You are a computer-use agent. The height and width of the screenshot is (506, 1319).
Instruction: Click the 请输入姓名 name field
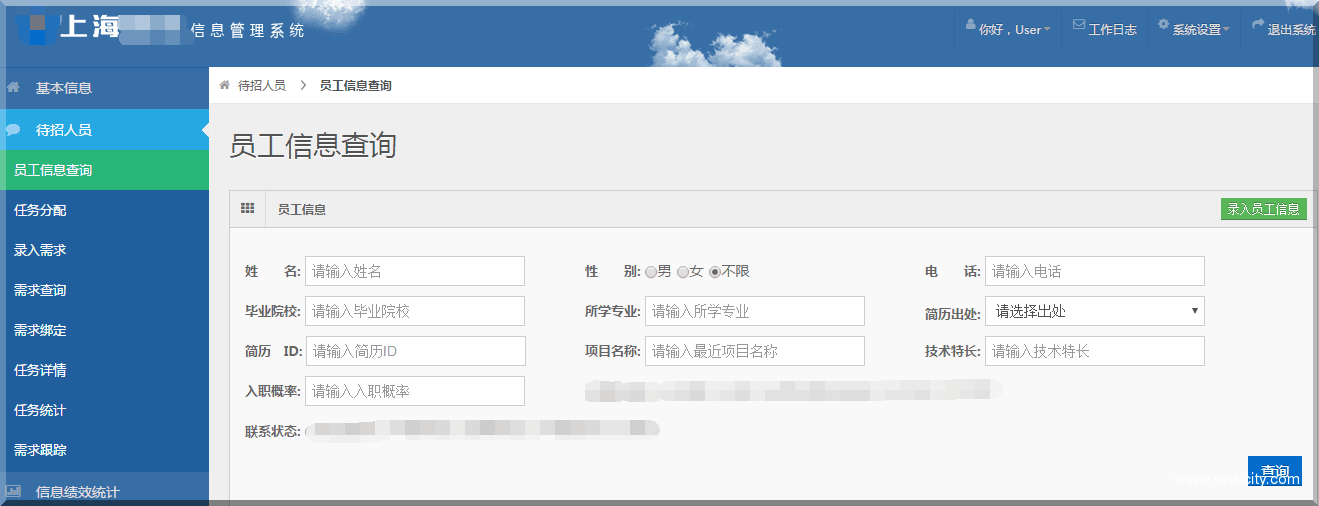coord(415,271)
